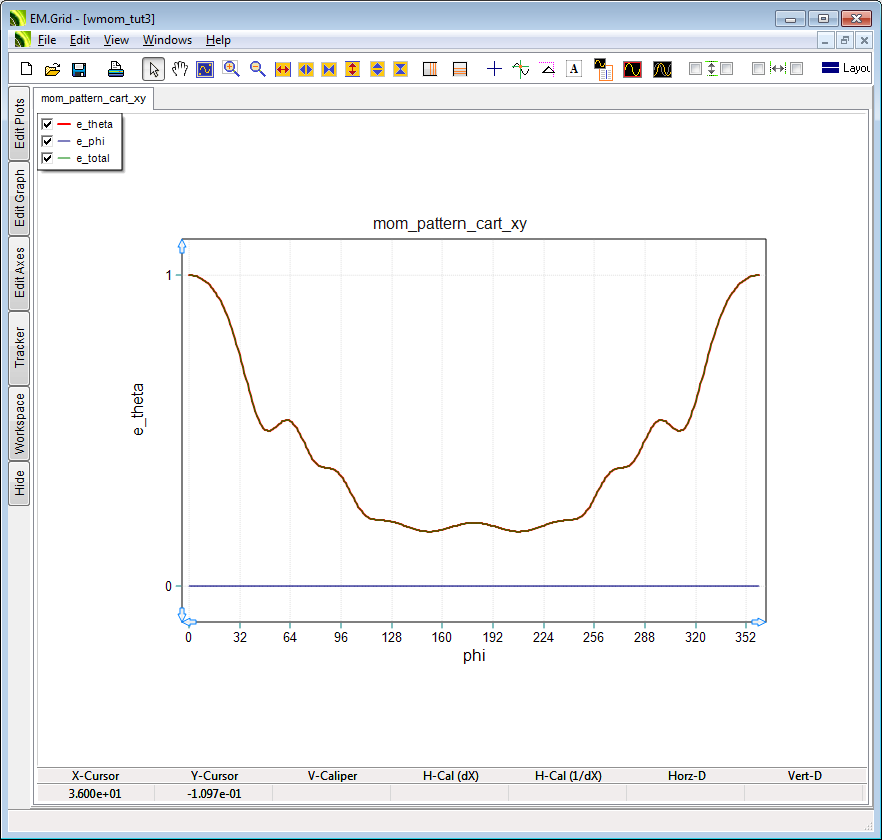Open the Windows menu
The image size is (882, 840).
pos(167,40)
